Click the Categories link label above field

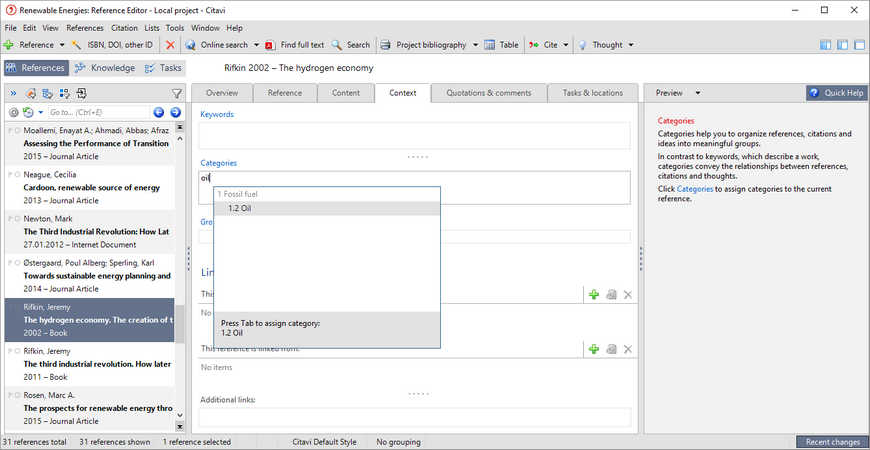(x=219, y=163)
